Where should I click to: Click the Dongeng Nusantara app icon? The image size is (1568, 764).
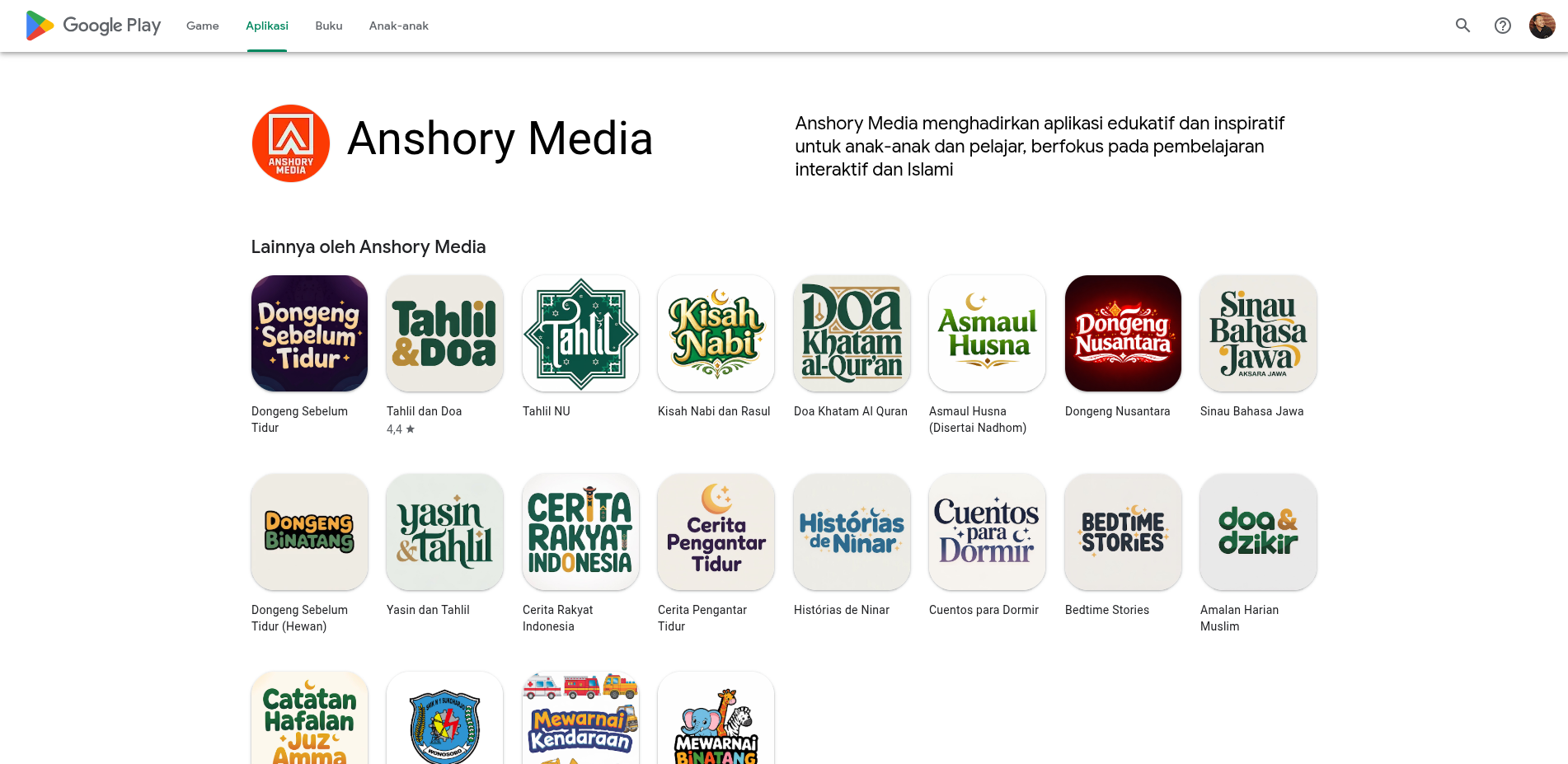click(1123, 333)
